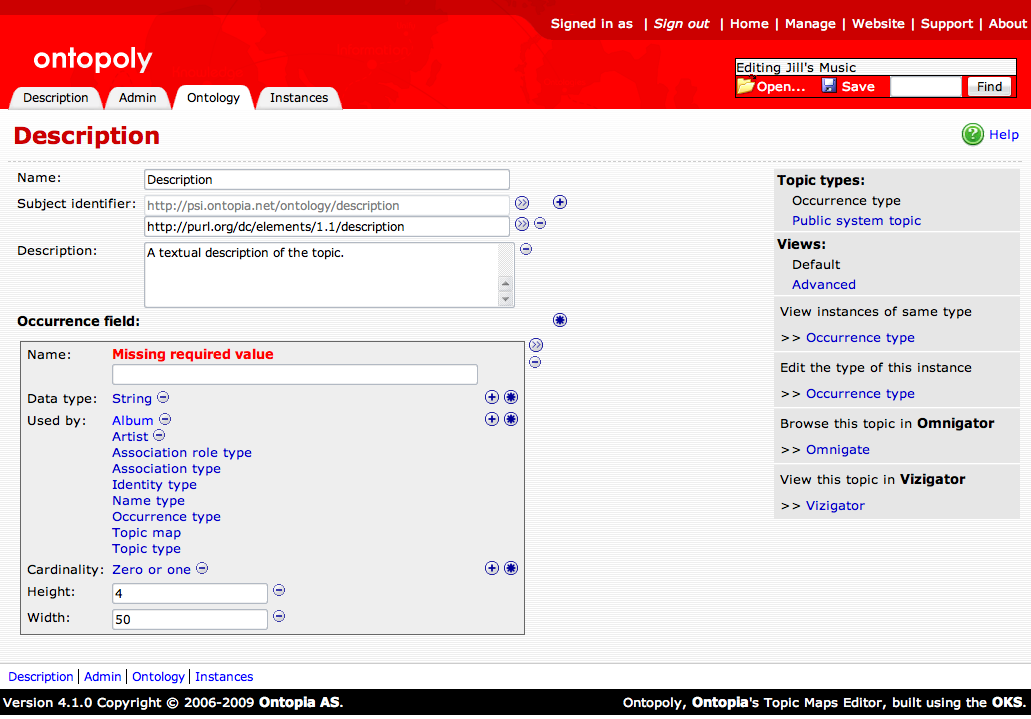
Task: Click the Vizigator link in sidebar
Action: 835,506
